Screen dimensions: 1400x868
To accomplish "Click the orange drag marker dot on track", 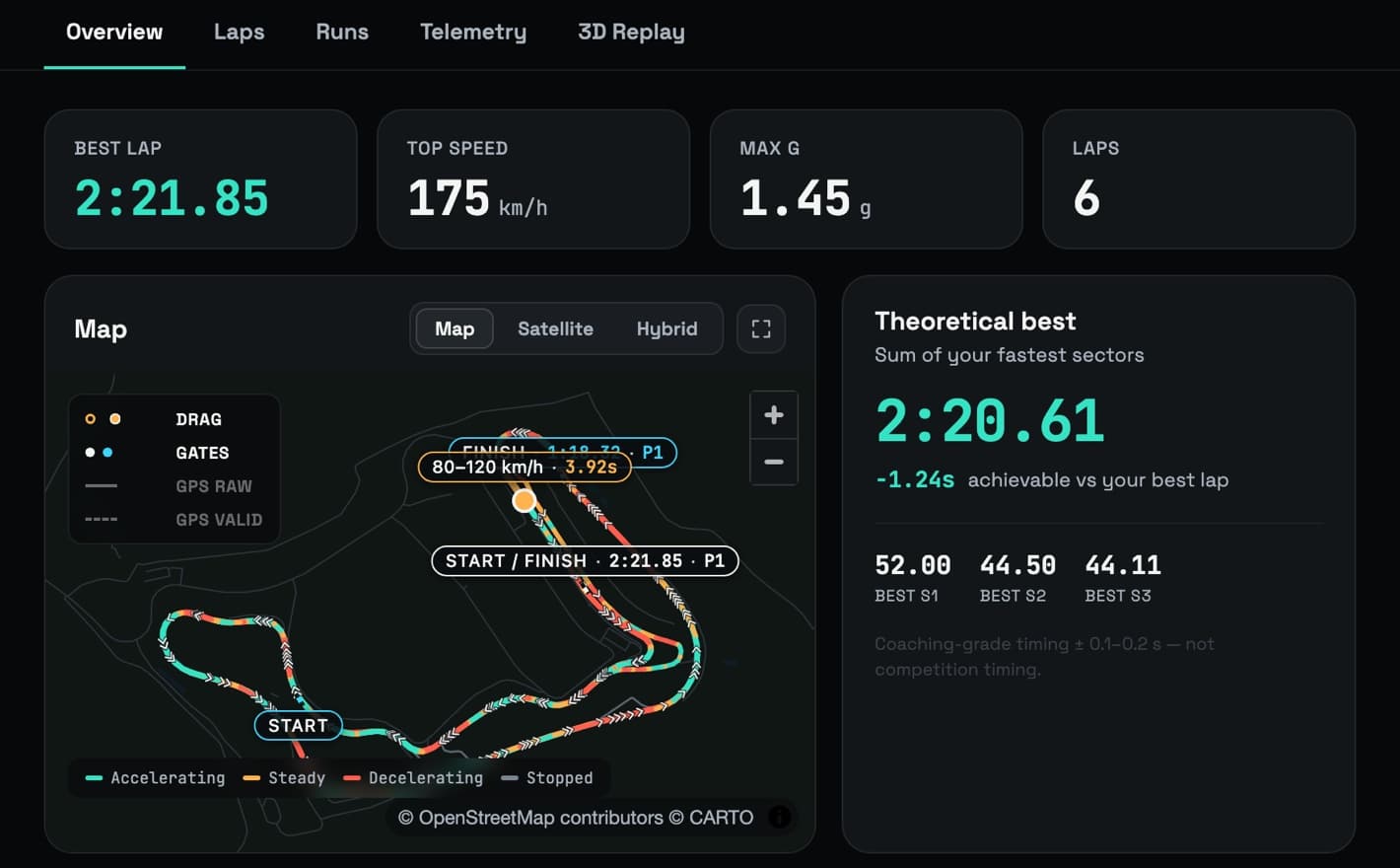I will pyautogui.click(x=525, y=501).
